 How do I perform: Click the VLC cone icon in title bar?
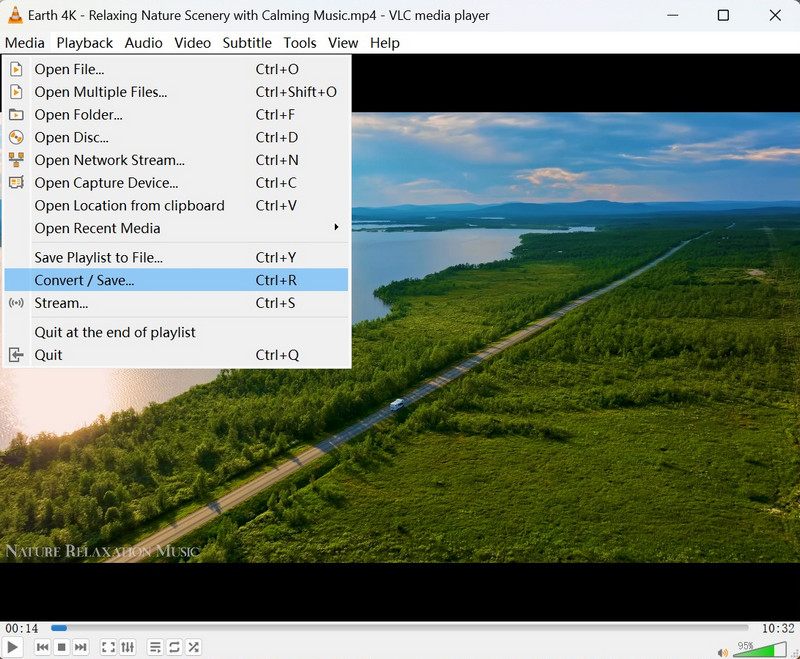(x=15, y=15)
